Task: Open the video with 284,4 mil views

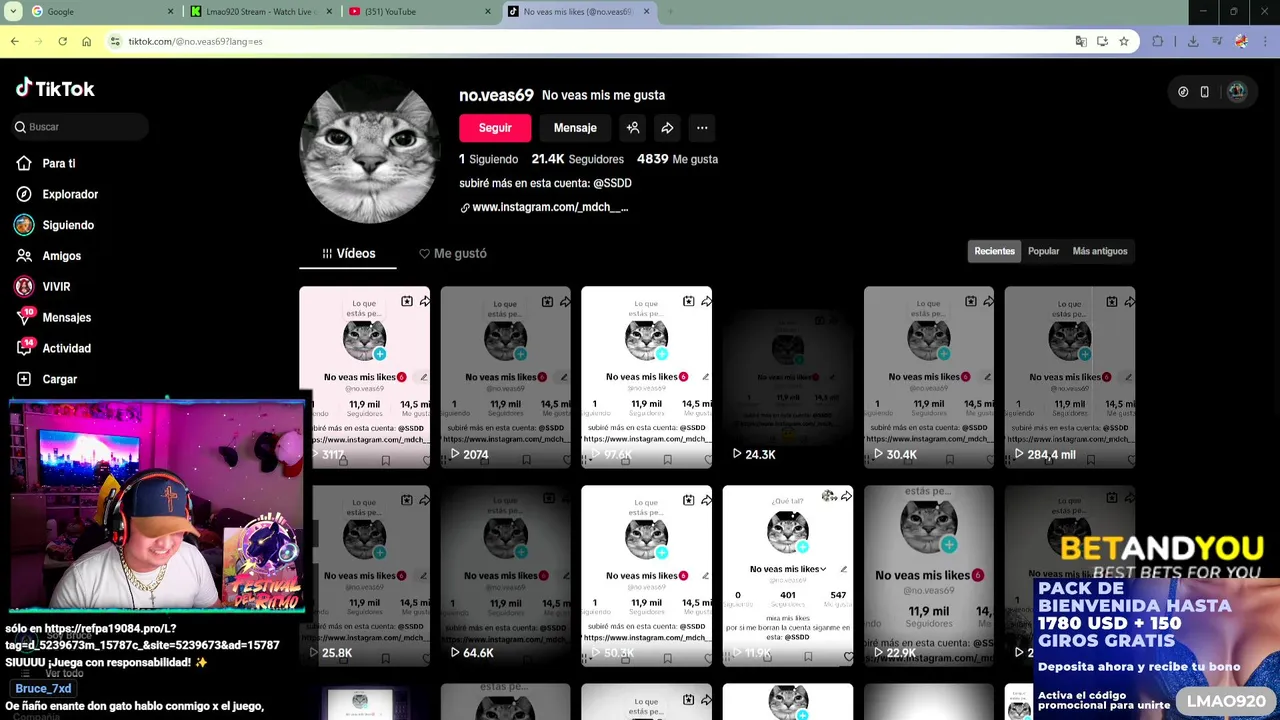Action: [1070, 377]
